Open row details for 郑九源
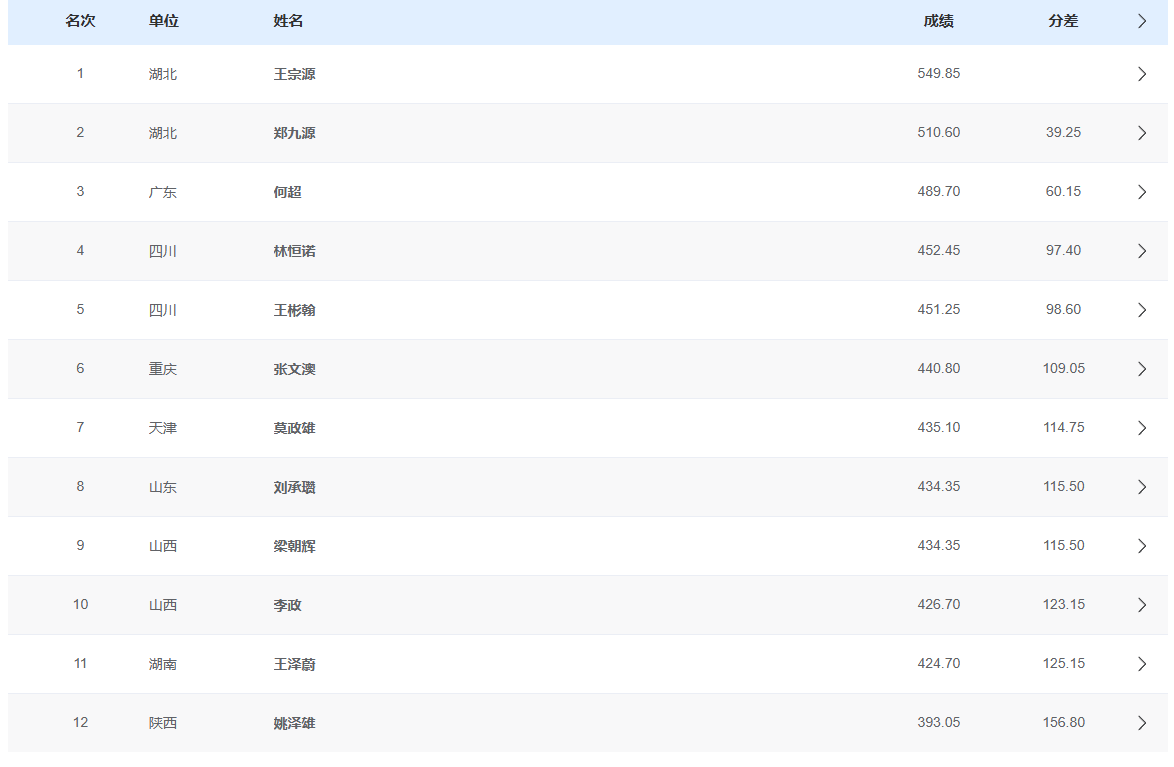 (x=1141, y=132)
